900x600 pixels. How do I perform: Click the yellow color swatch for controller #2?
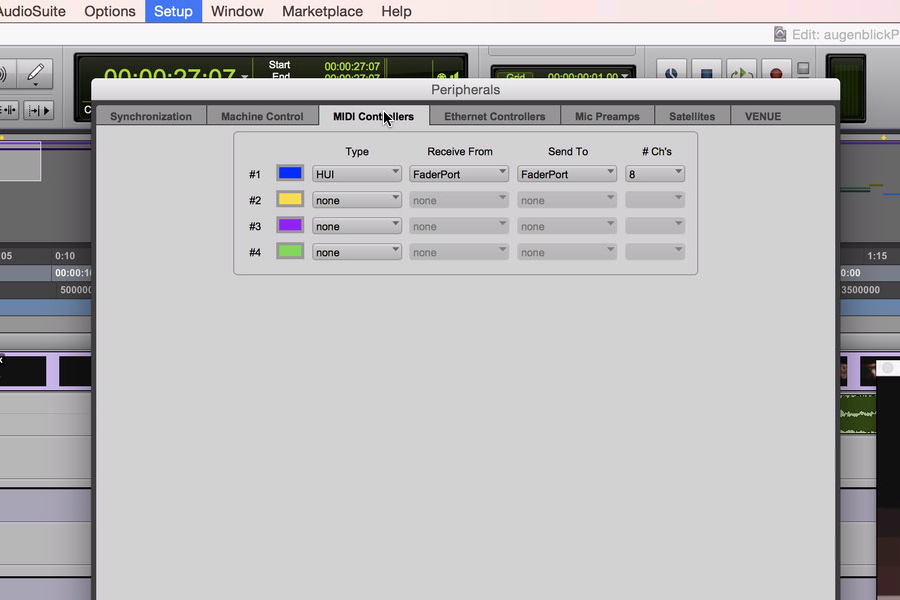point(290,200)
